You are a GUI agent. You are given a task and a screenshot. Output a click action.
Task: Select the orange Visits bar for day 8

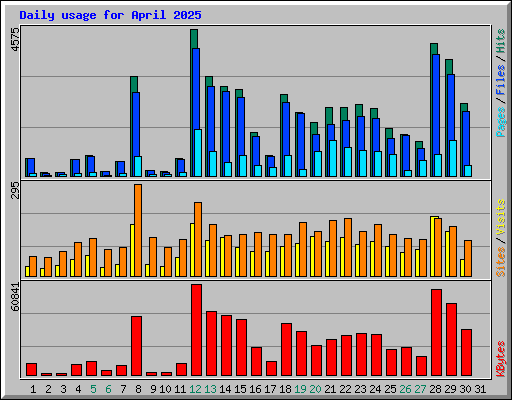tap(138, 230)
